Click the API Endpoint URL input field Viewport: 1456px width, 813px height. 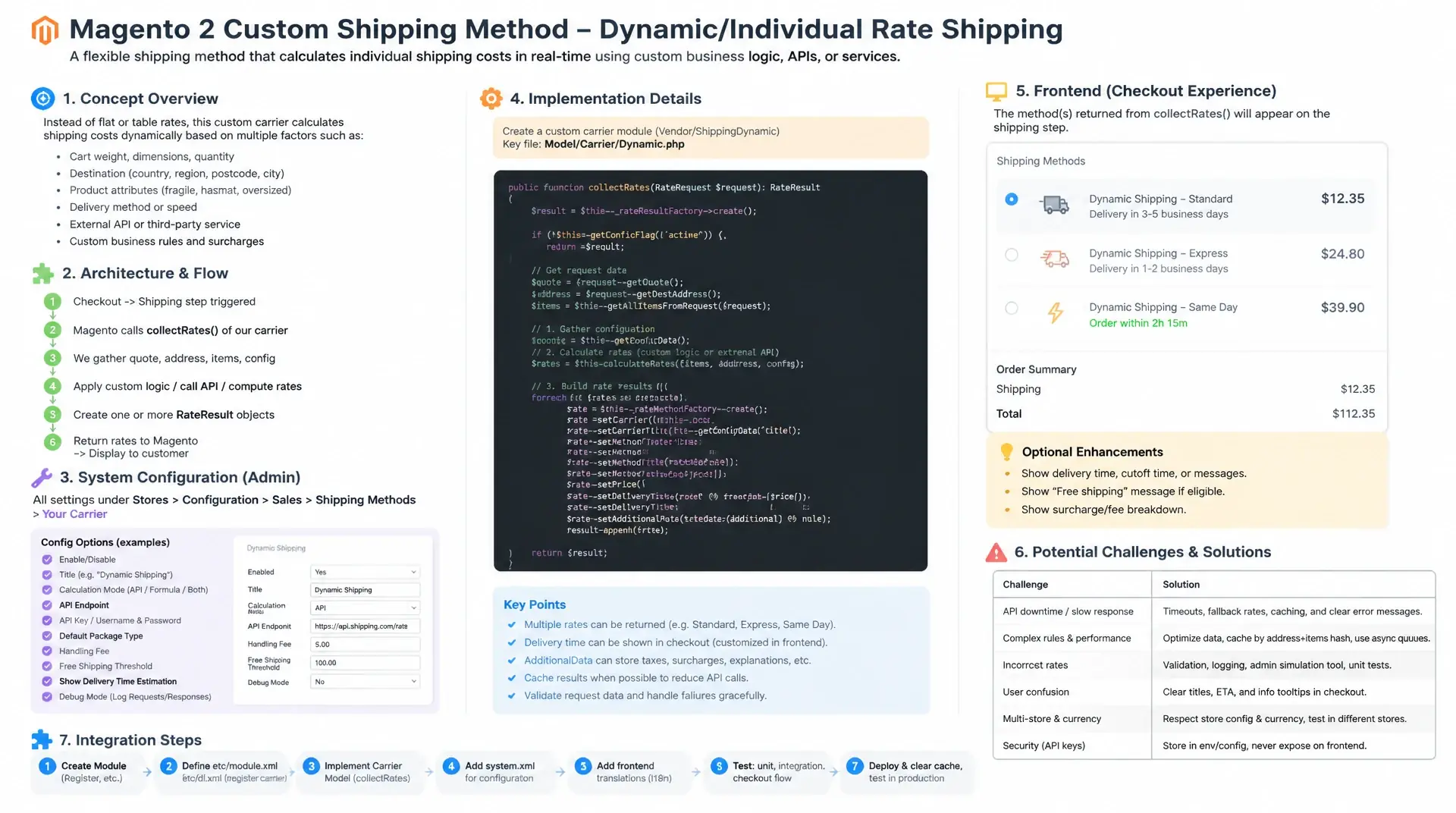pyautogui.click(x=365, y=626)
